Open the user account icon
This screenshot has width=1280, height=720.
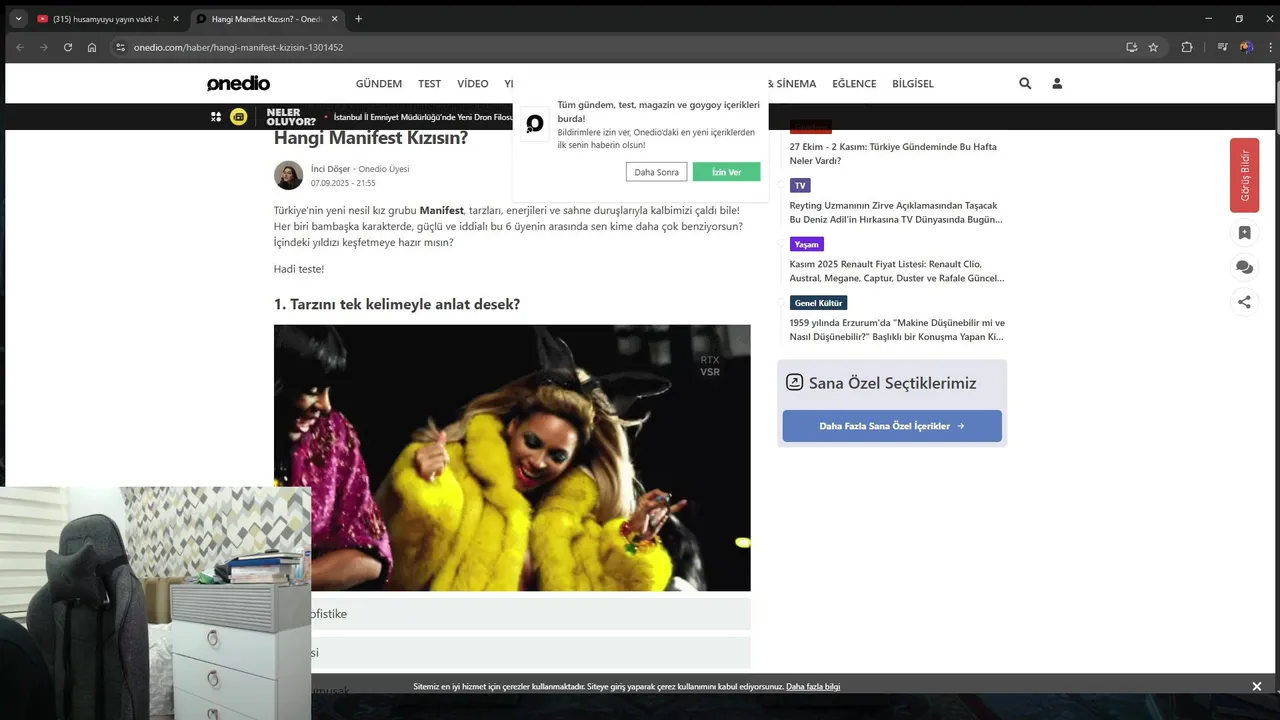tap(1057, 84)
